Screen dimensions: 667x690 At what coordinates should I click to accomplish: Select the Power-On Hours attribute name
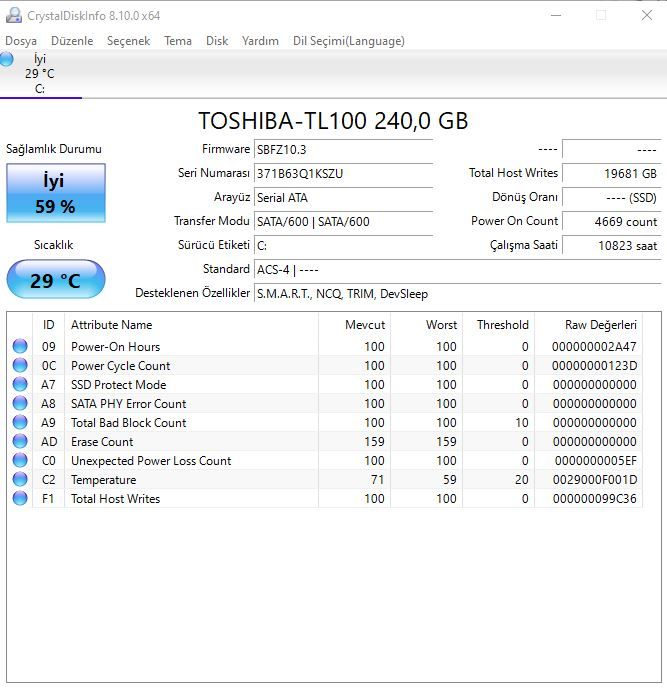(115, 347)
